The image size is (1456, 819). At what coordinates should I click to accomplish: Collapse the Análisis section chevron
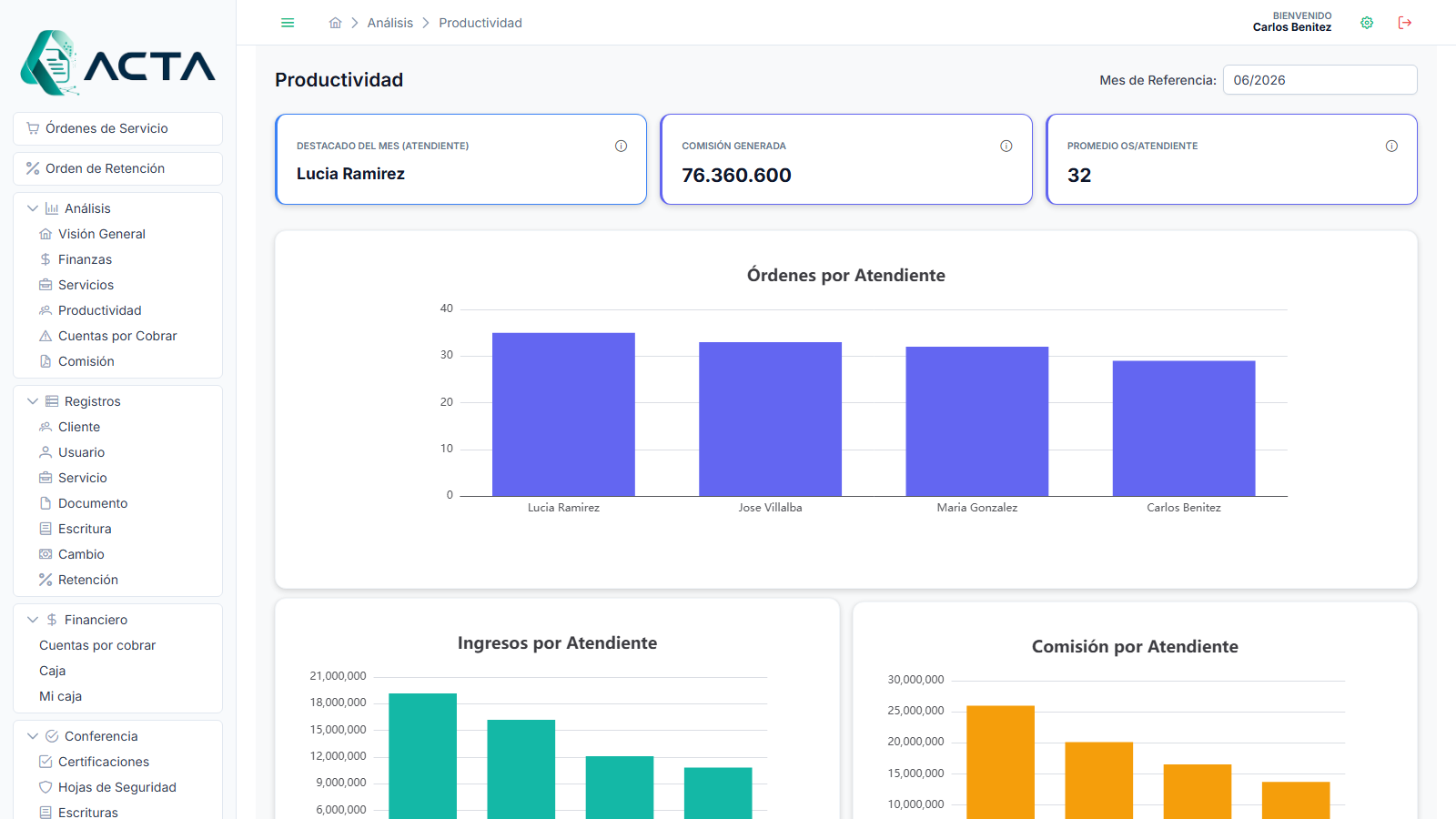[x=33, y=208]
